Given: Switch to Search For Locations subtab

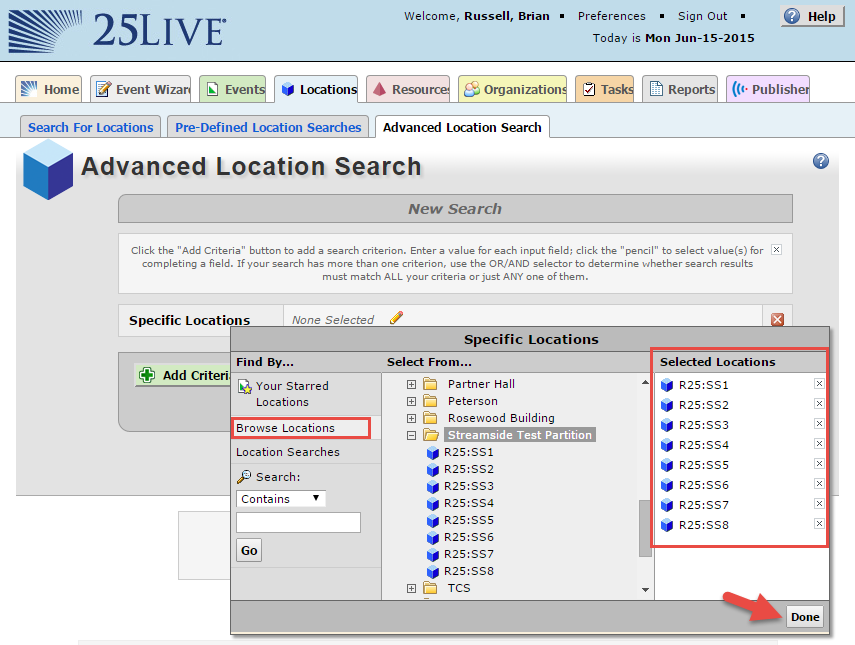Looking at the screenshot, I should (x=91, y=127).
